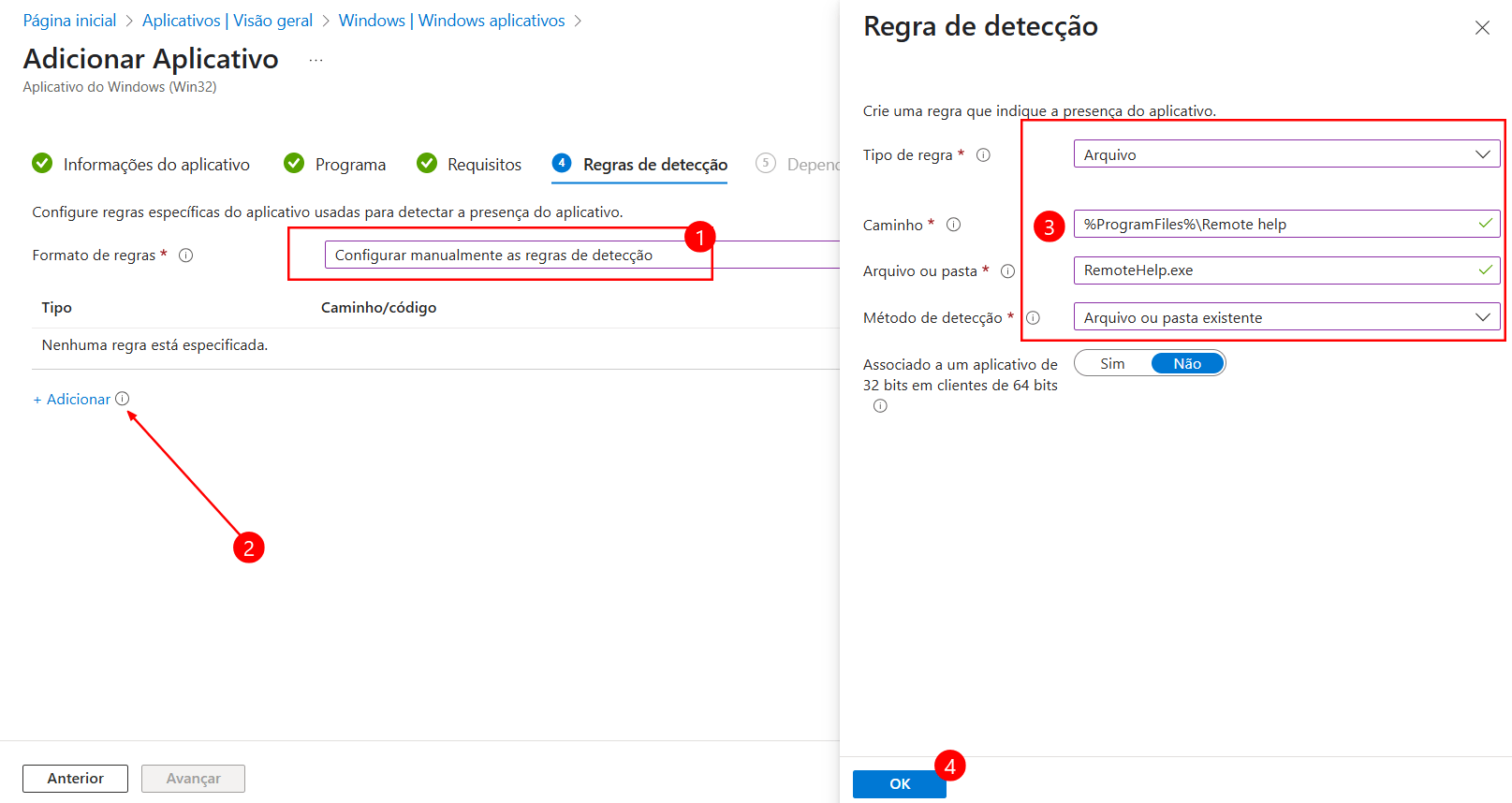
Task: Click the Tipo column header
Action: (x=56, y=307)
